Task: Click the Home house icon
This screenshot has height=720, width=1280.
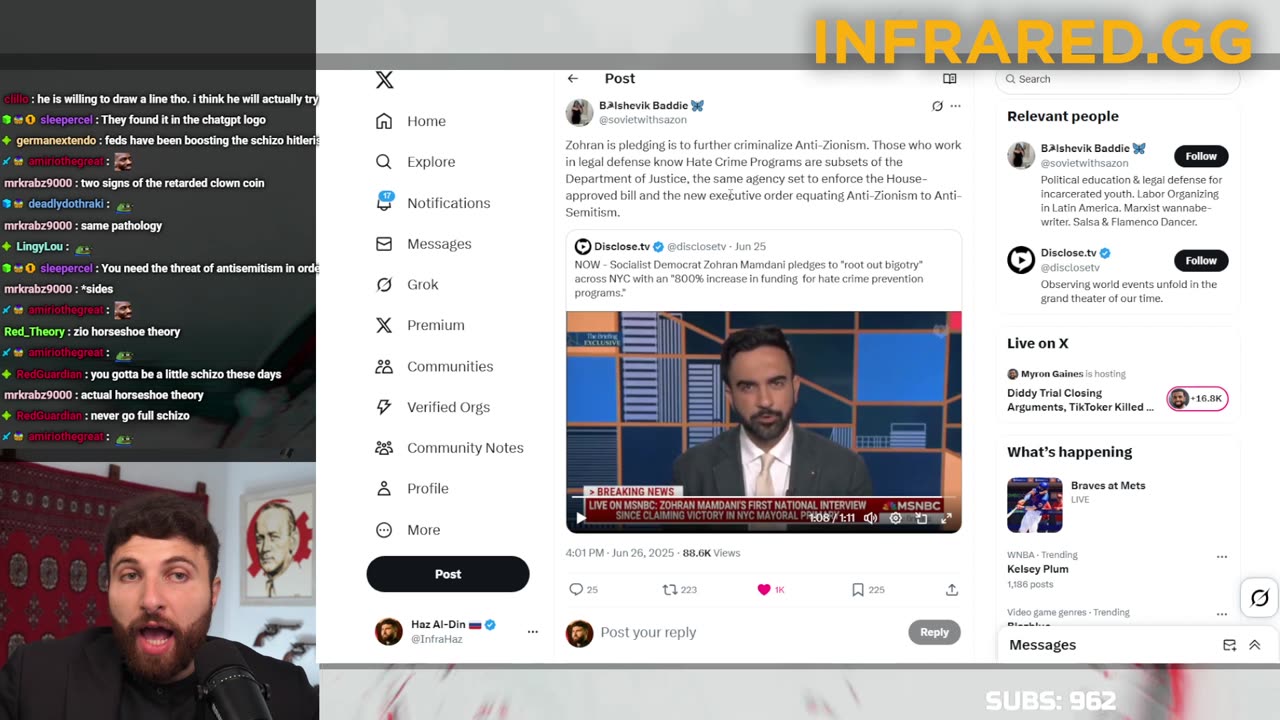Action: click(384, 121)
